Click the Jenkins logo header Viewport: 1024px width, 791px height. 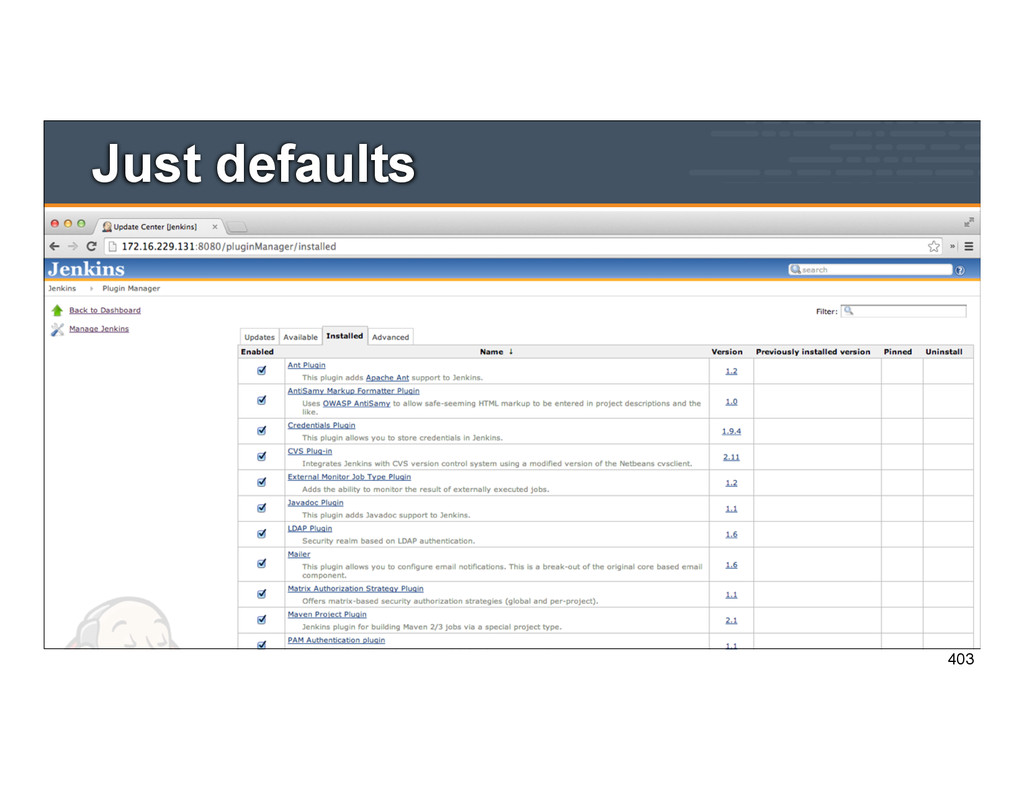(x=86, y=269)
